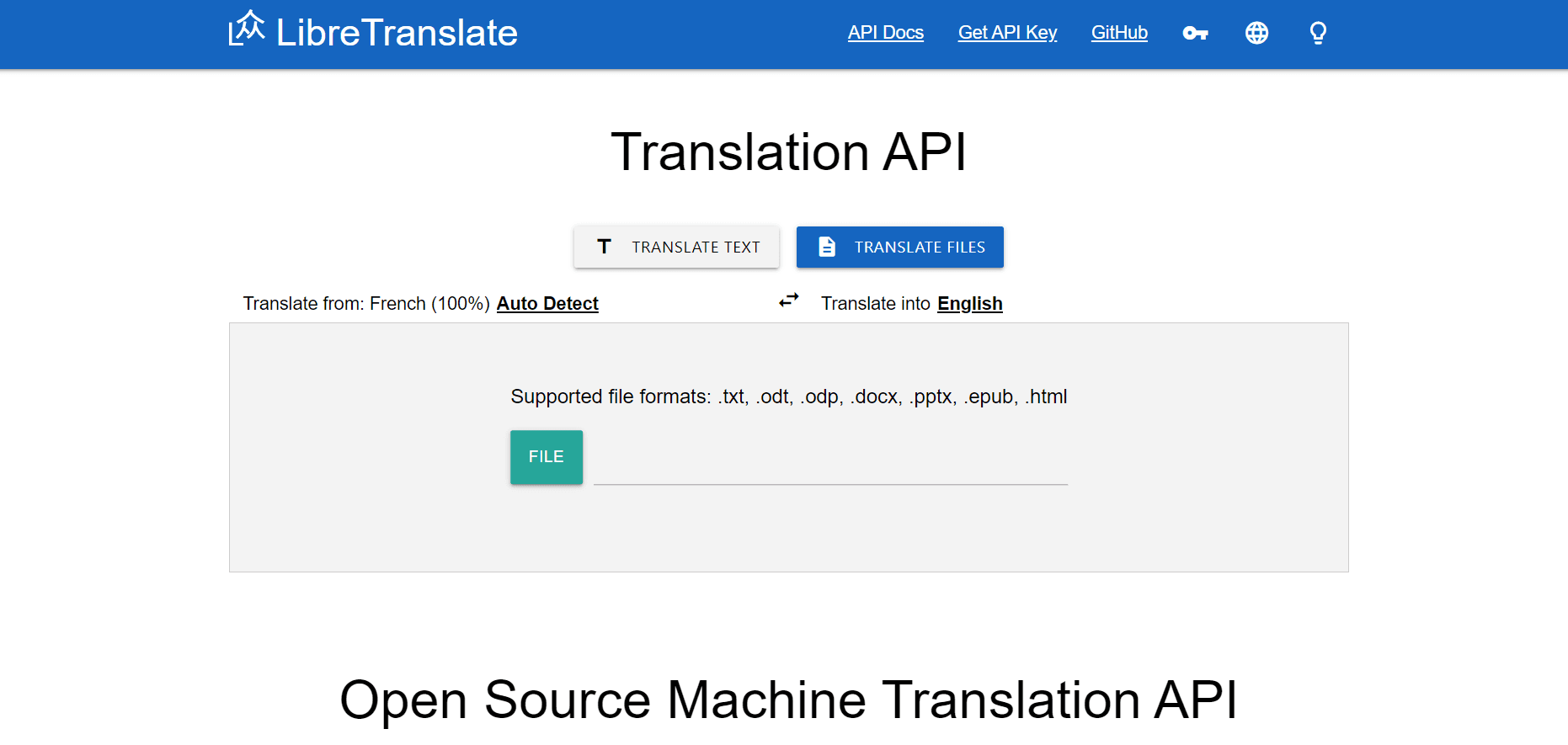Click the LibreTranslate brand title
Screen dimensions: 1568x745
(397, 33)
